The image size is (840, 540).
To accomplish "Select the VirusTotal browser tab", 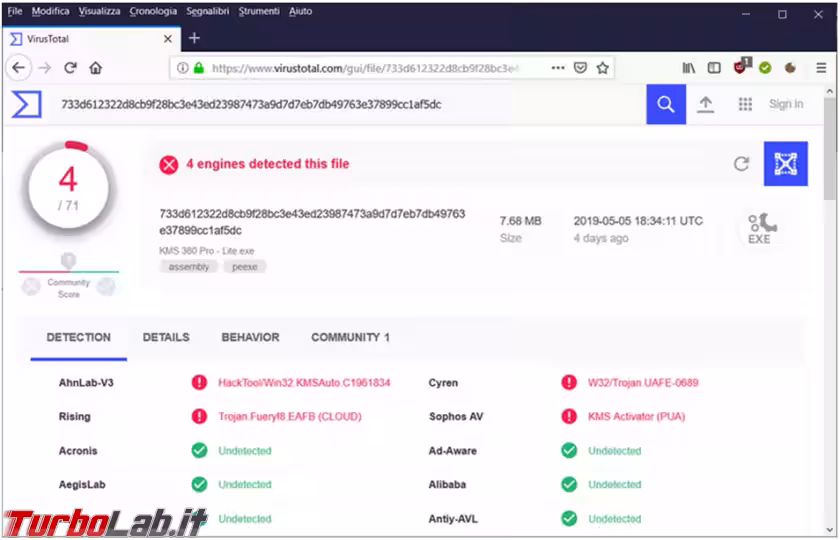I will point(91,39).
